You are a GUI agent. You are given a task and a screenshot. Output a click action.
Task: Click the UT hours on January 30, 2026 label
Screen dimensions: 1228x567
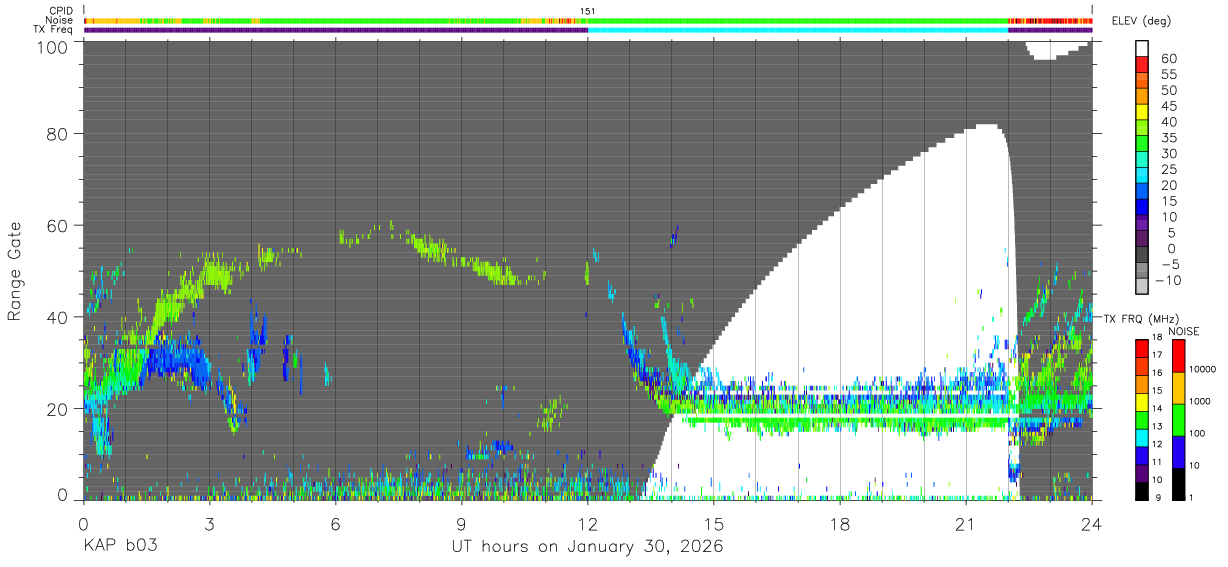[588, 546]
